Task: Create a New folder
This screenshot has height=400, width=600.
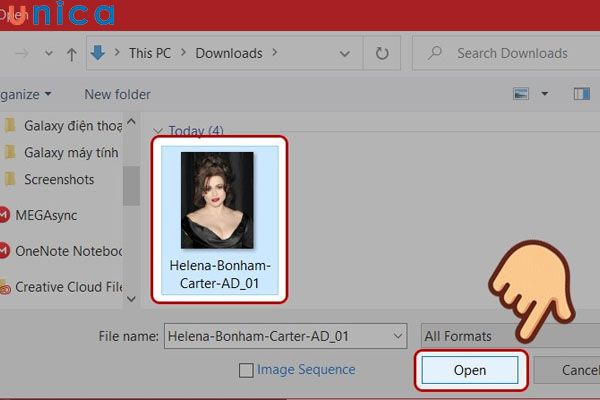Action: [117, 94]
